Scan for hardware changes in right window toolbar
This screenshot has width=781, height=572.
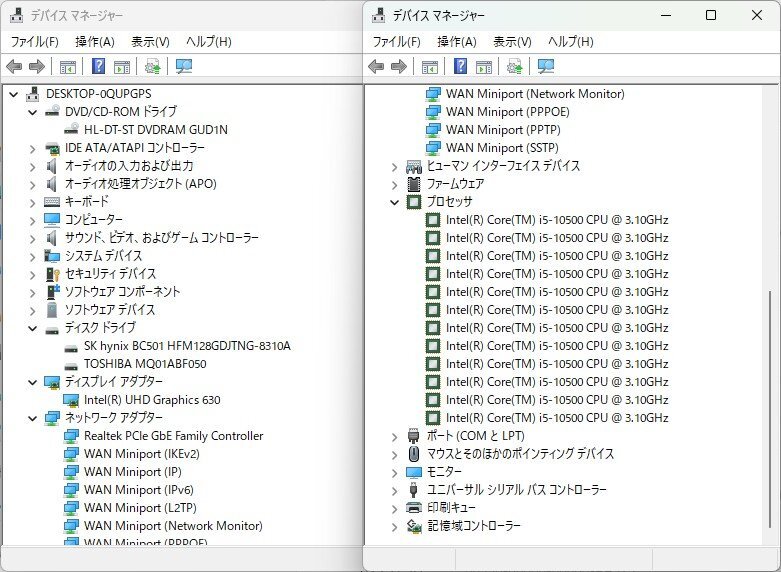(546, 66)
